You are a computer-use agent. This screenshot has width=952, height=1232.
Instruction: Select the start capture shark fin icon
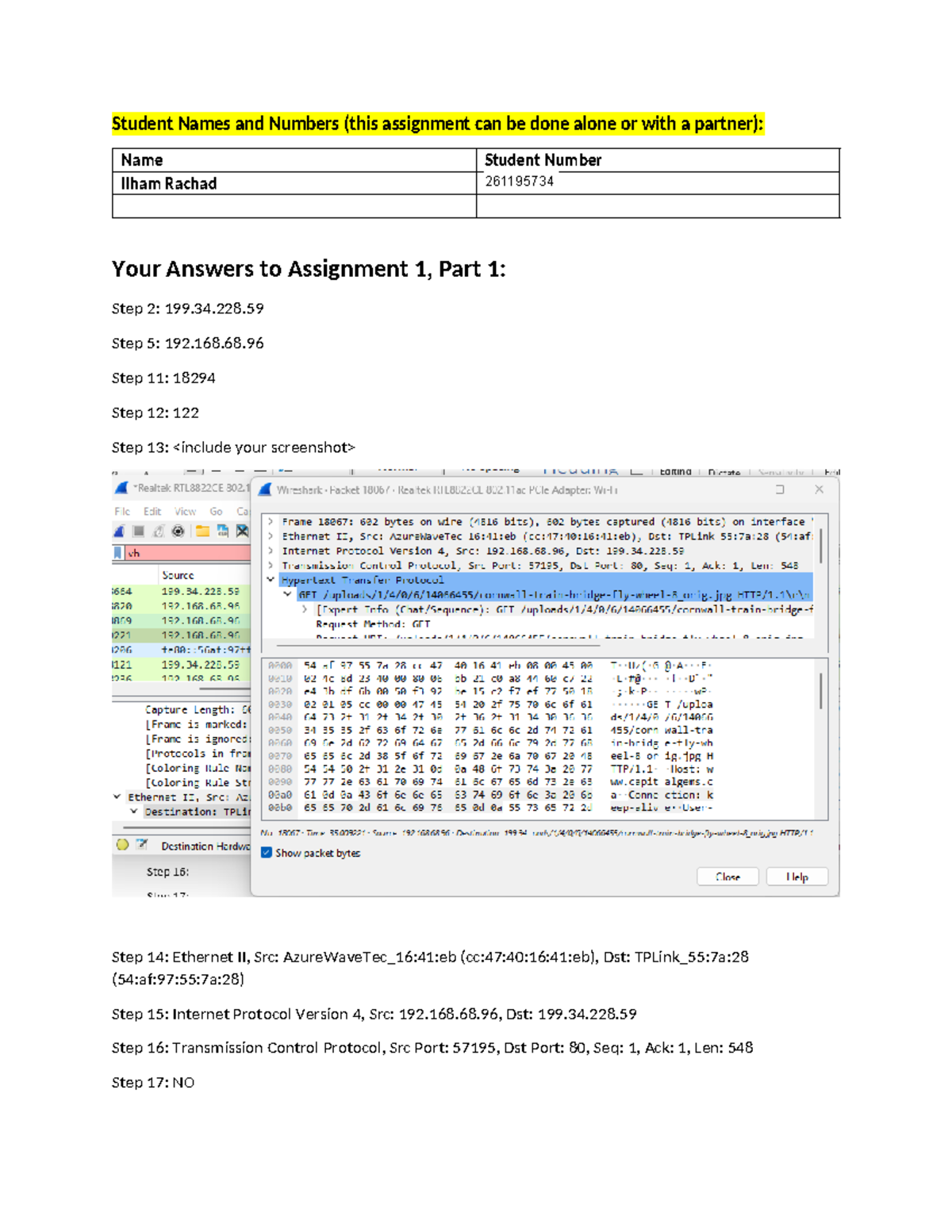(120, 532)
